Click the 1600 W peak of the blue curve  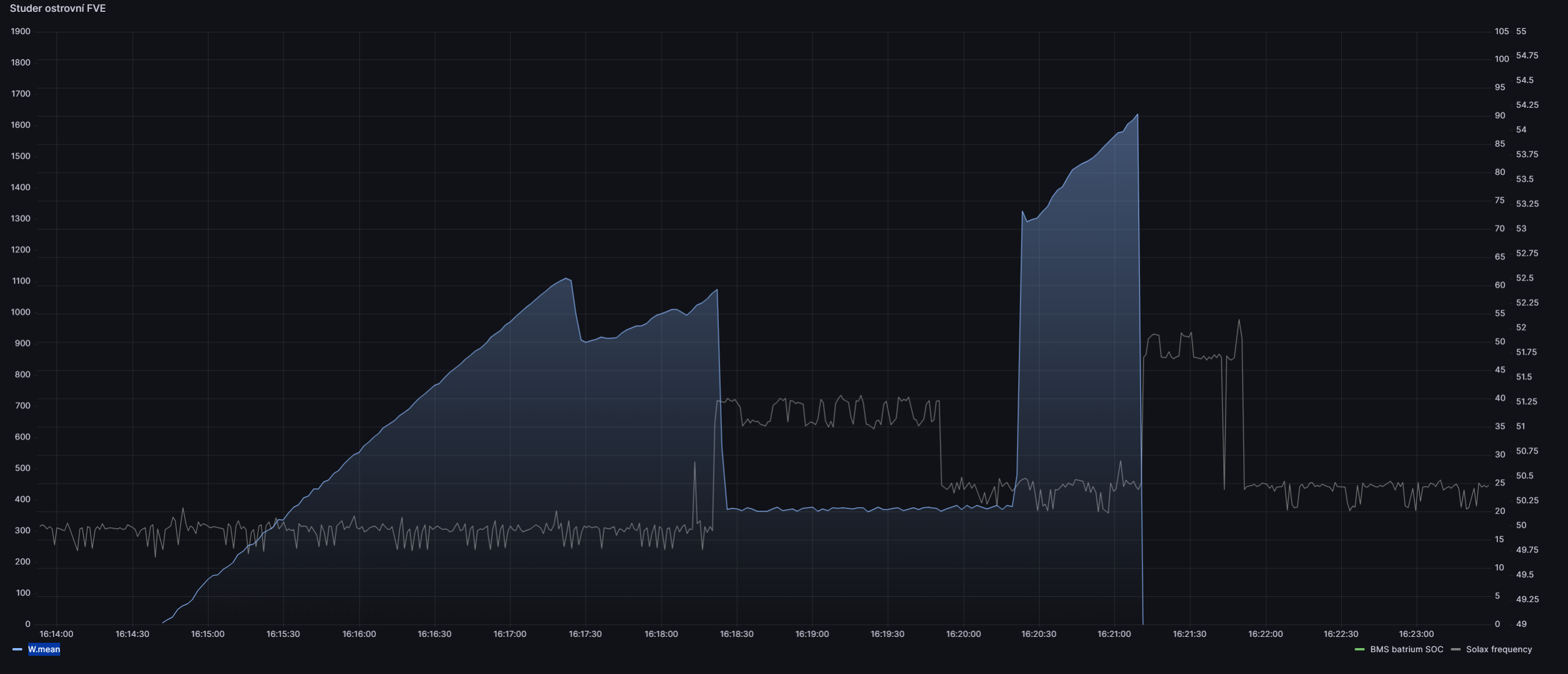(x=1137, y=114)
